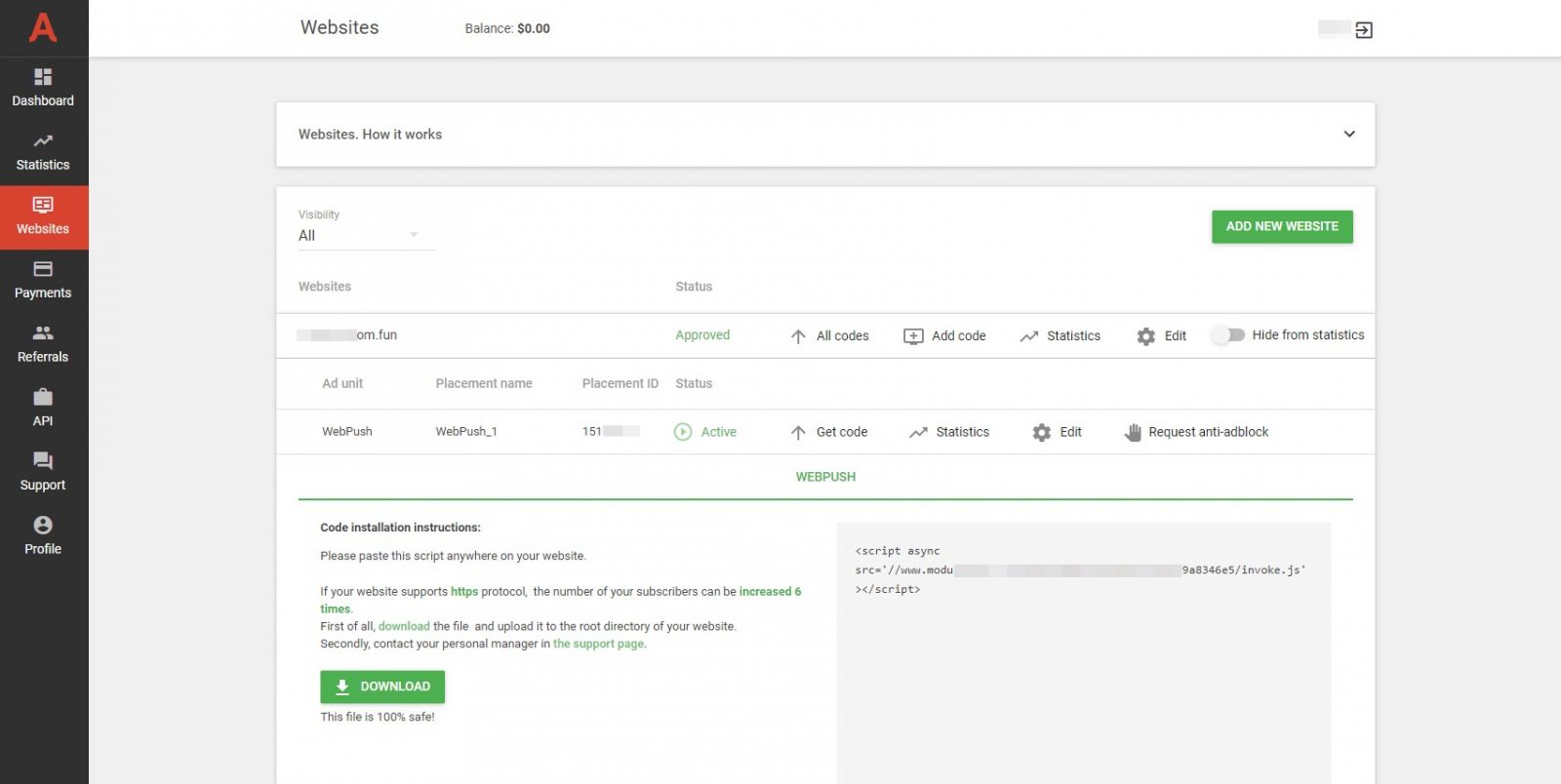Click the anti-adblock hand icon
The image size is (1561, 784).
click(x=1133, y=432)
